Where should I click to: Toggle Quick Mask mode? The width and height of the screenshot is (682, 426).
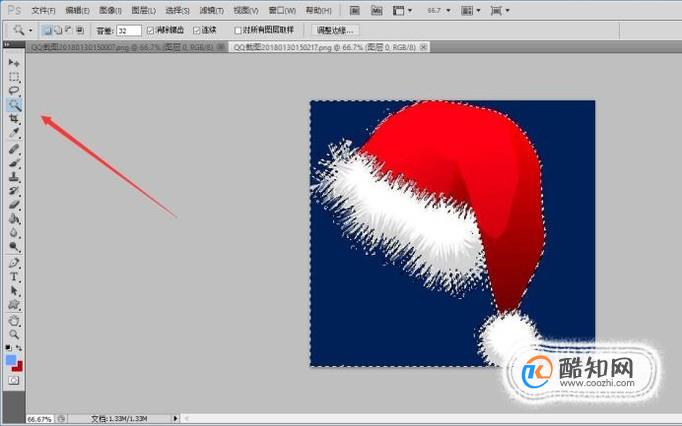pyautogui.click(x=14, y=381)
